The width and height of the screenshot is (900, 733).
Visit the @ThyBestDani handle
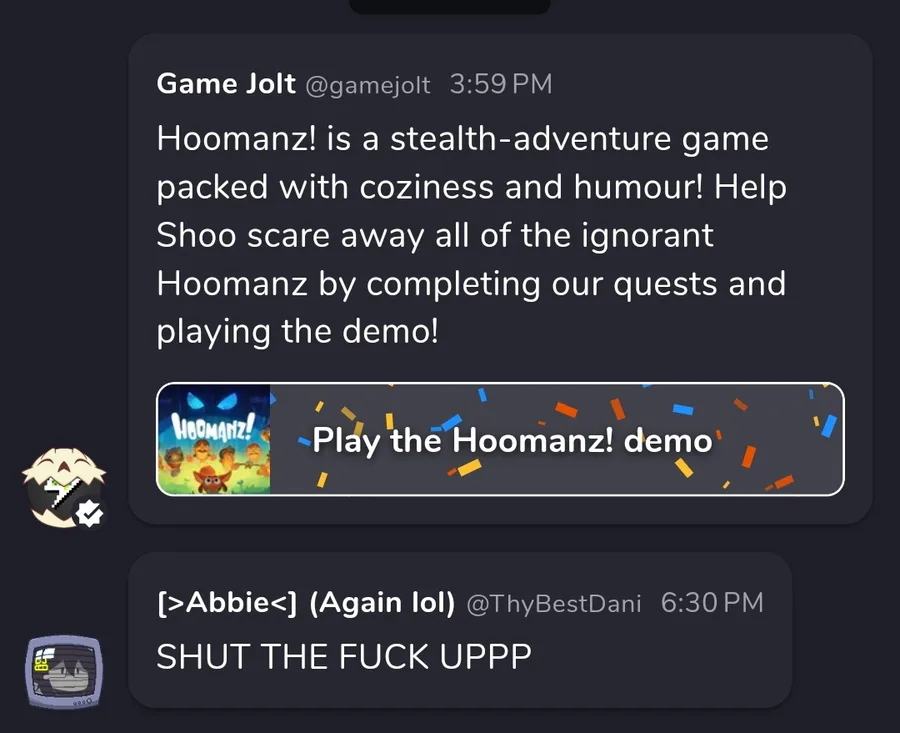click(x=554, y=604)
